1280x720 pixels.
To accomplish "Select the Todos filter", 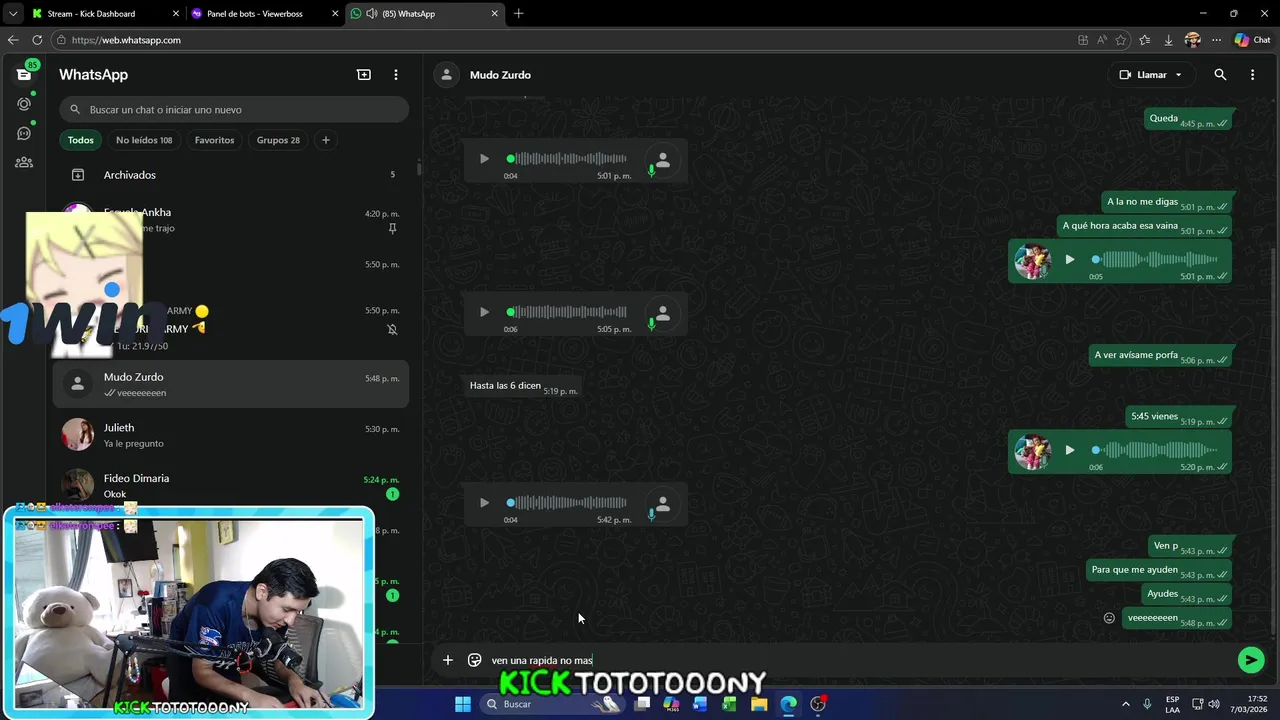I will (x=81, y=140).
